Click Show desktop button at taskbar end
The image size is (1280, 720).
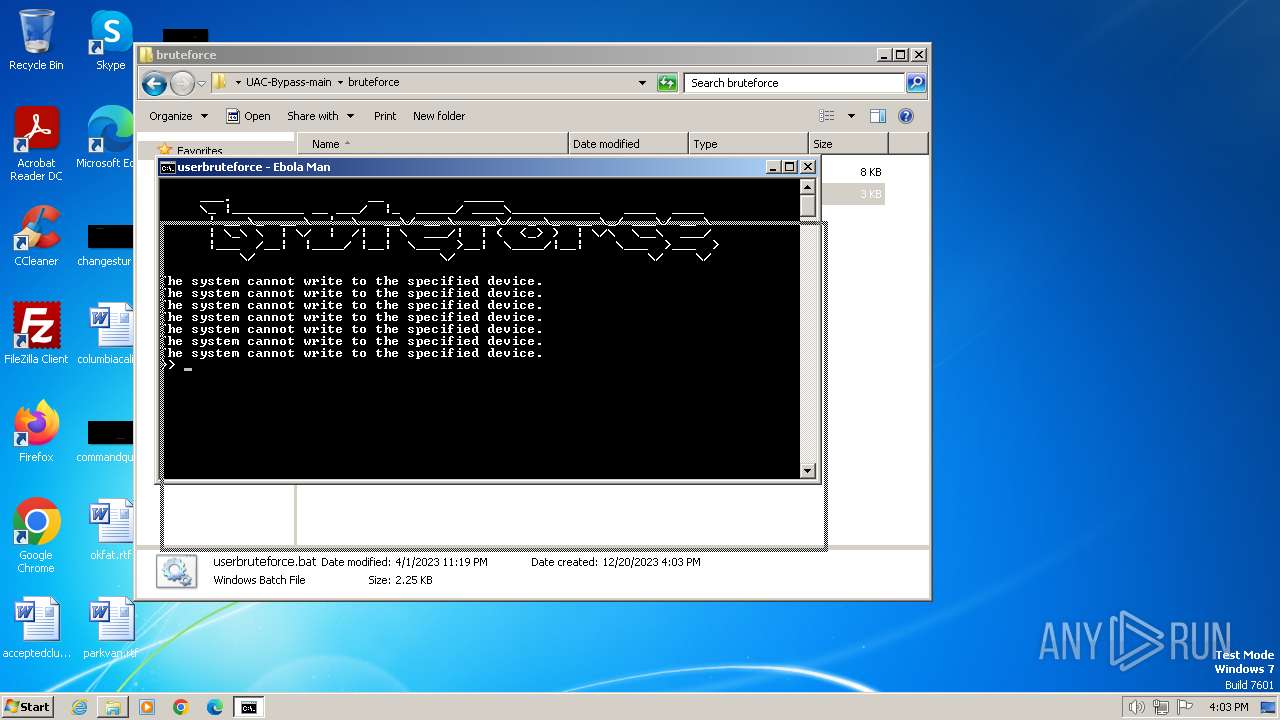pos(1268,707)
